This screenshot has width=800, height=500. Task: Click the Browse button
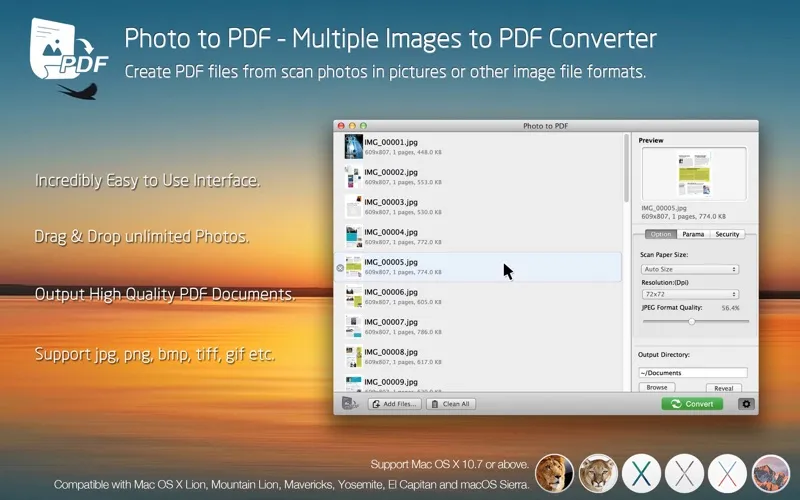[657, 387]
